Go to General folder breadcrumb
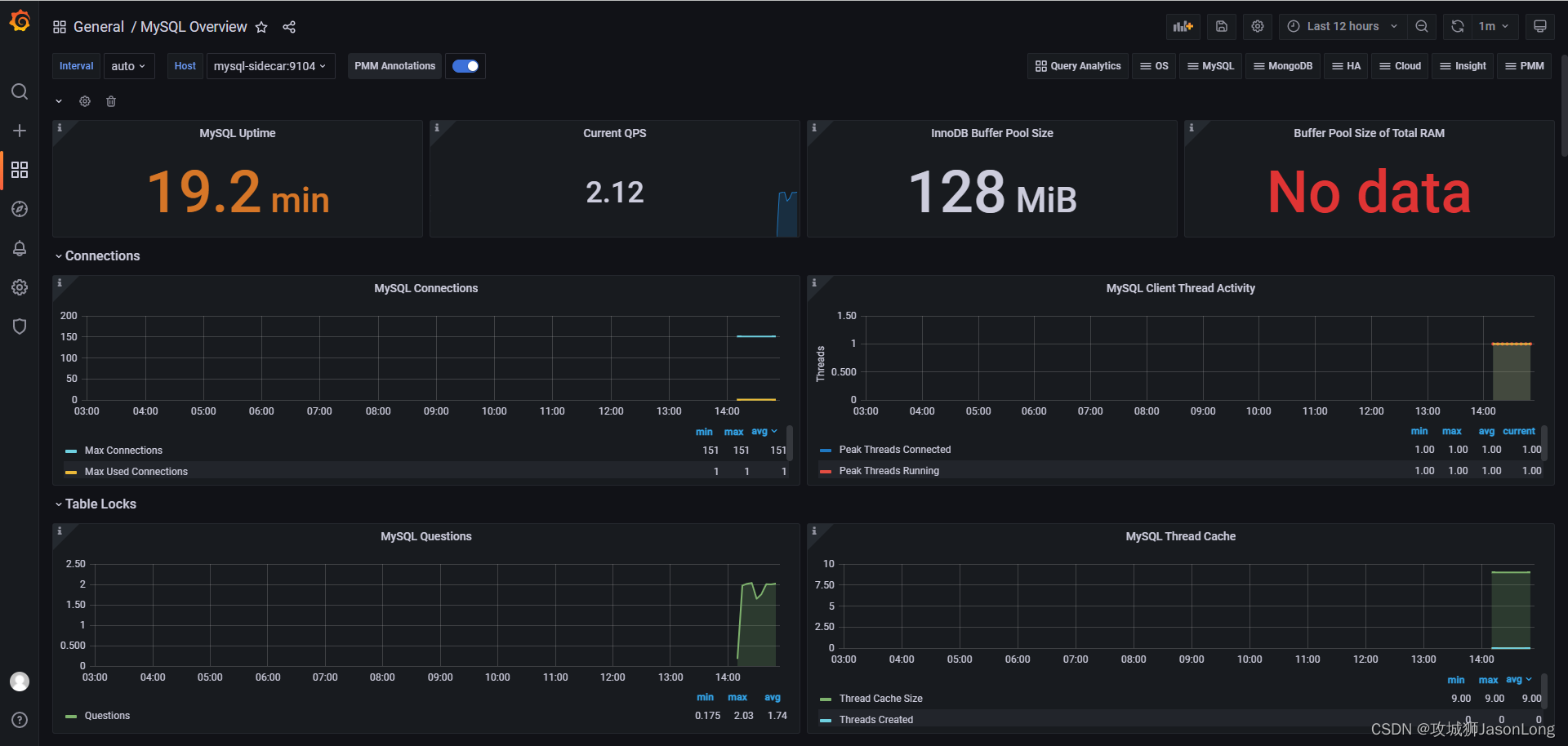Viewport: 1568px width, 746px height. 99,27
